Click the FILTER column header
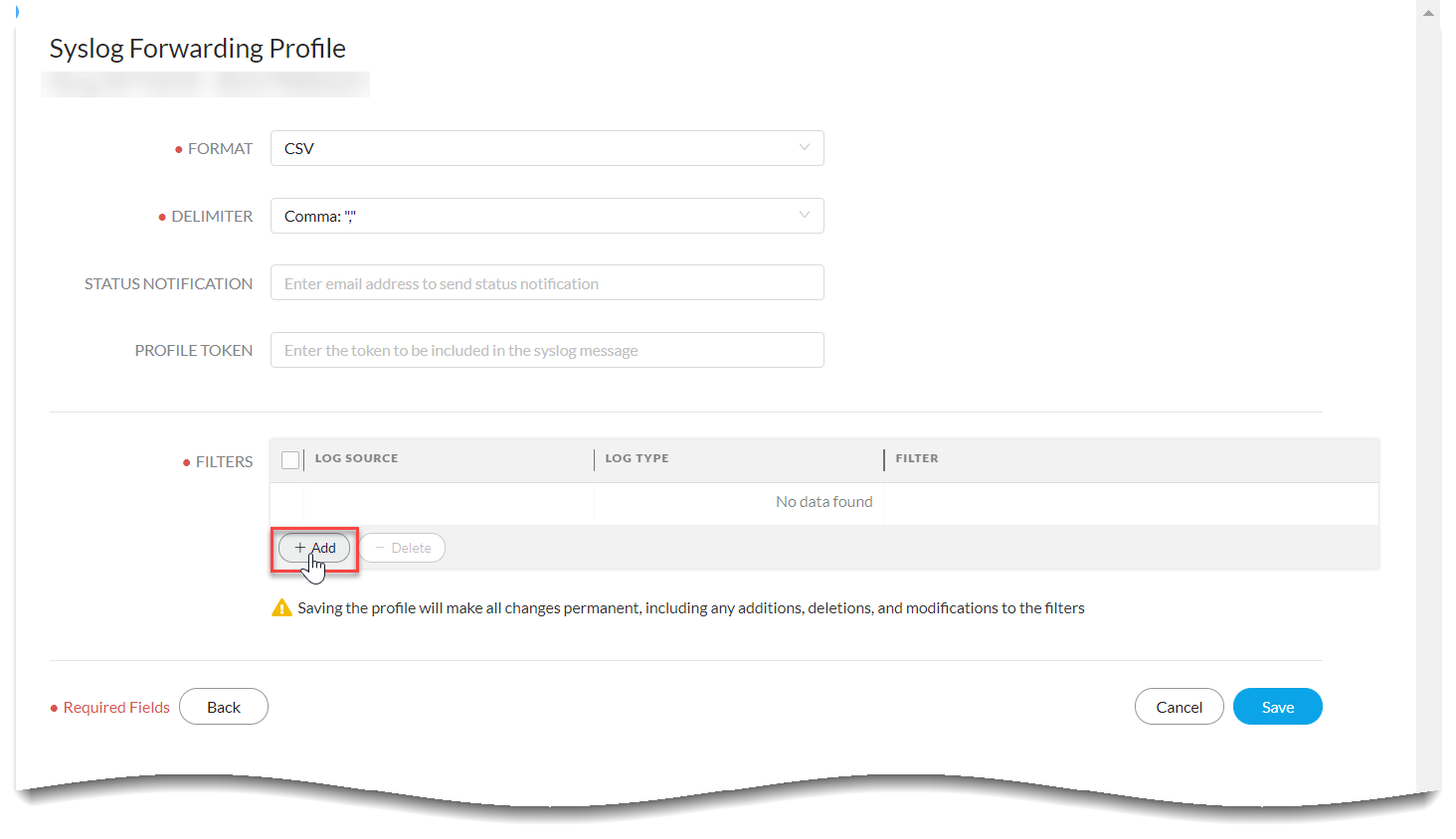Screen dimensions: 1456x839 [x=916, y=458]
